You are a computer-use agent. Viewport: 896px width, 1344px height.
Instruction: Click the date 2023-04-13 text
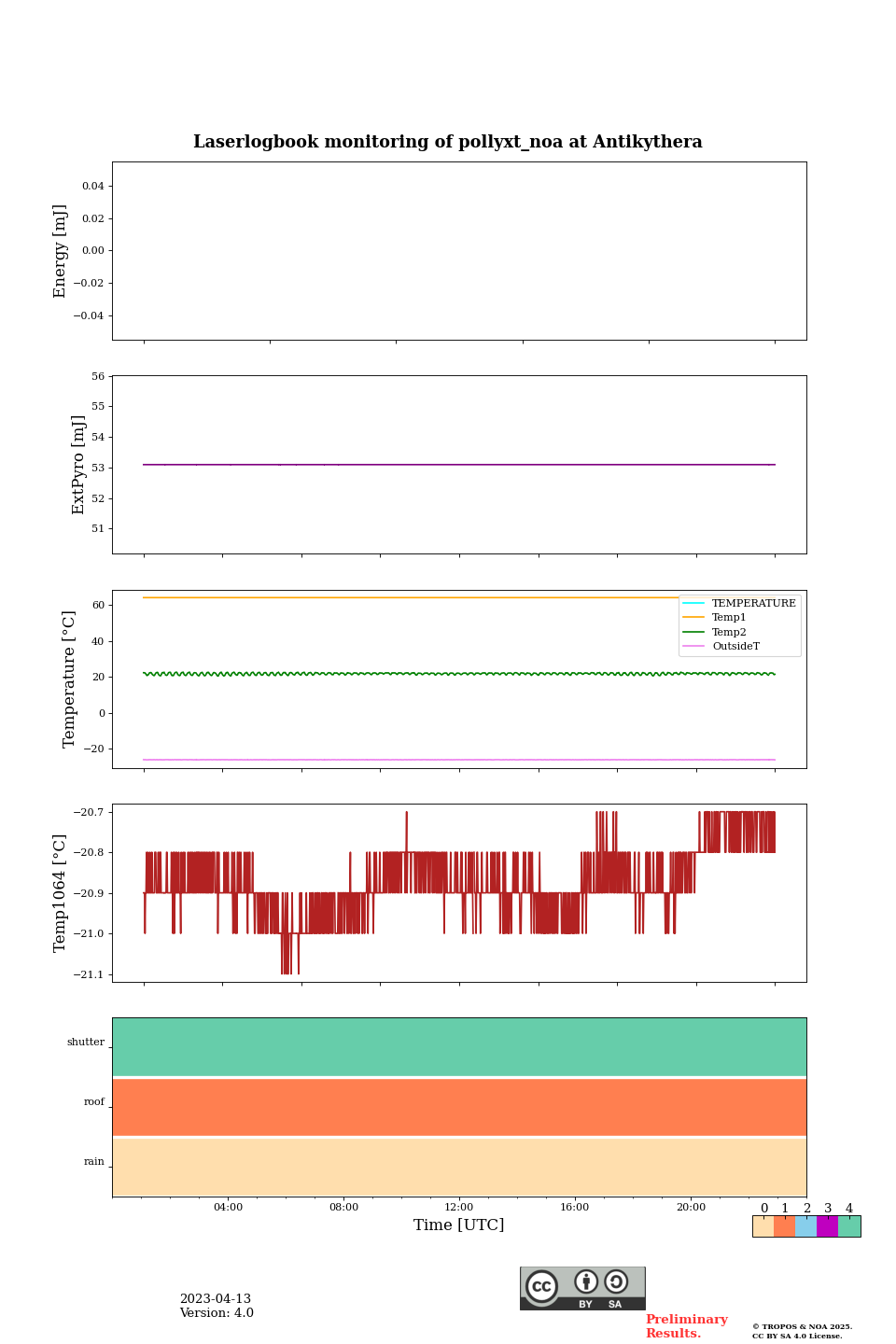216,1299
